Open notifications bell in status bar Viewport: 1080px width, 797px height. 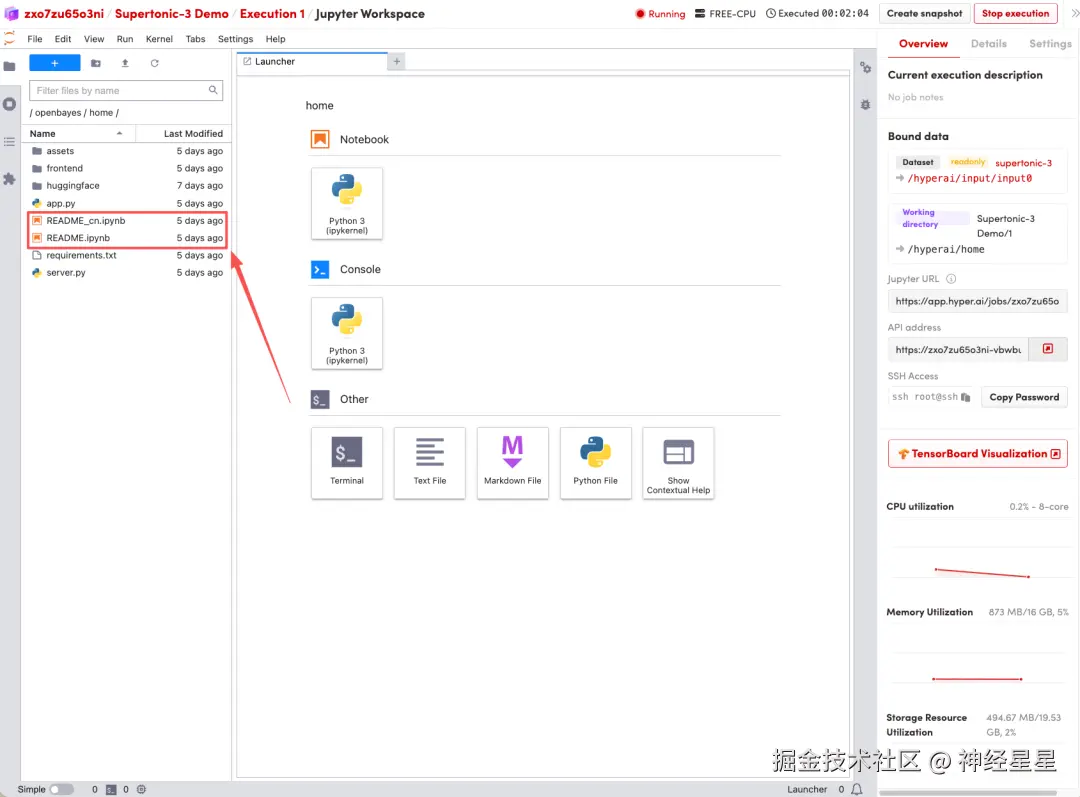click(857, 789)
